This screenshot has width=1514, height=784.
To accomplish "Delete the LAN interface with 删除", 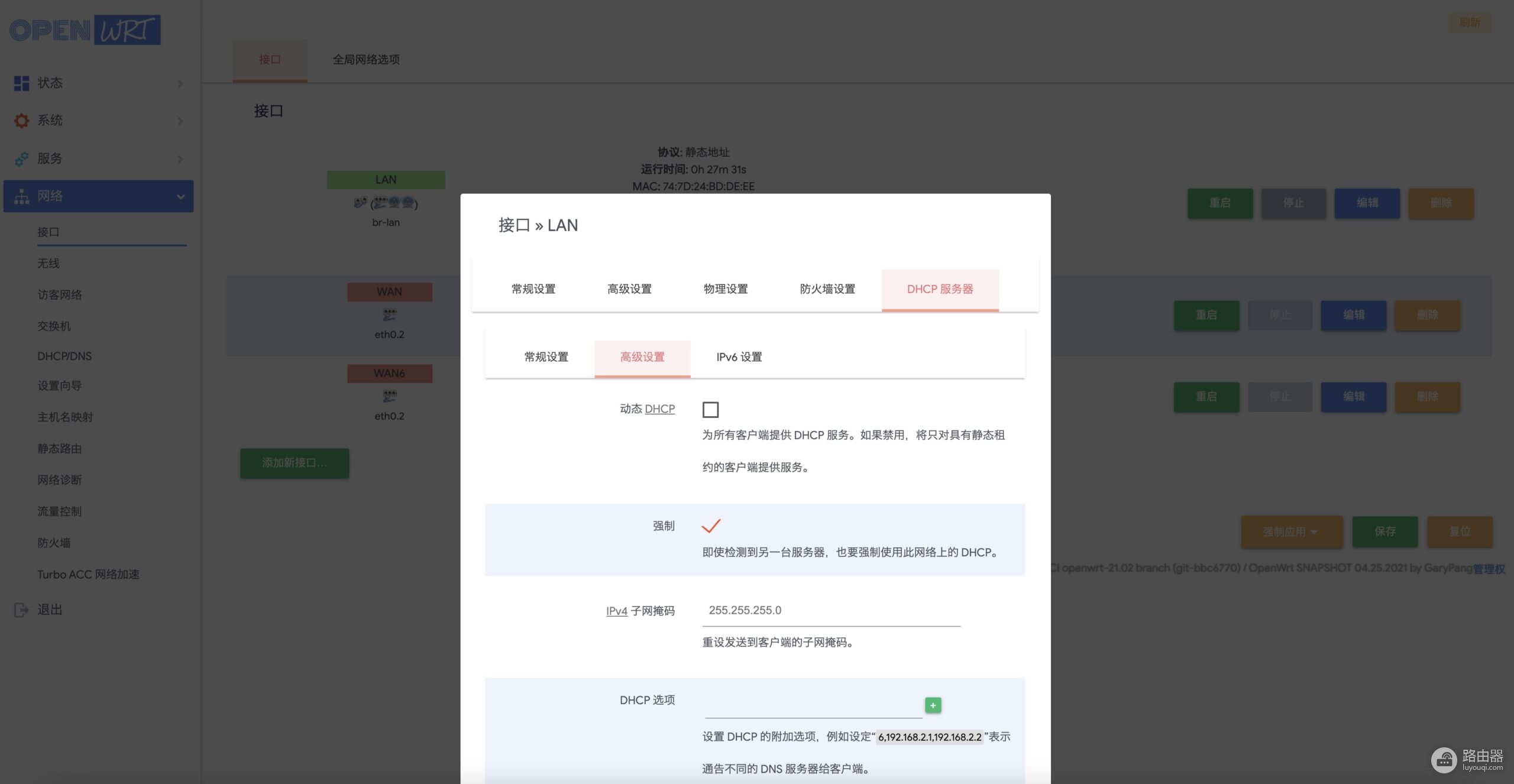I will click(x=1441, y=203).
